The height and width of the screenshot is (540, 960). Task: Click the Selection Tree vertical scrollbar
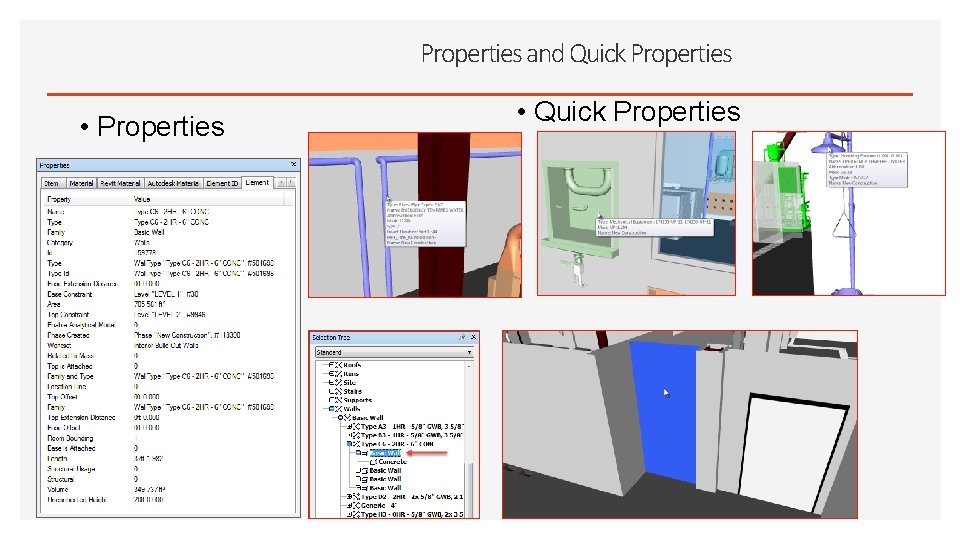tap(470, 438)
